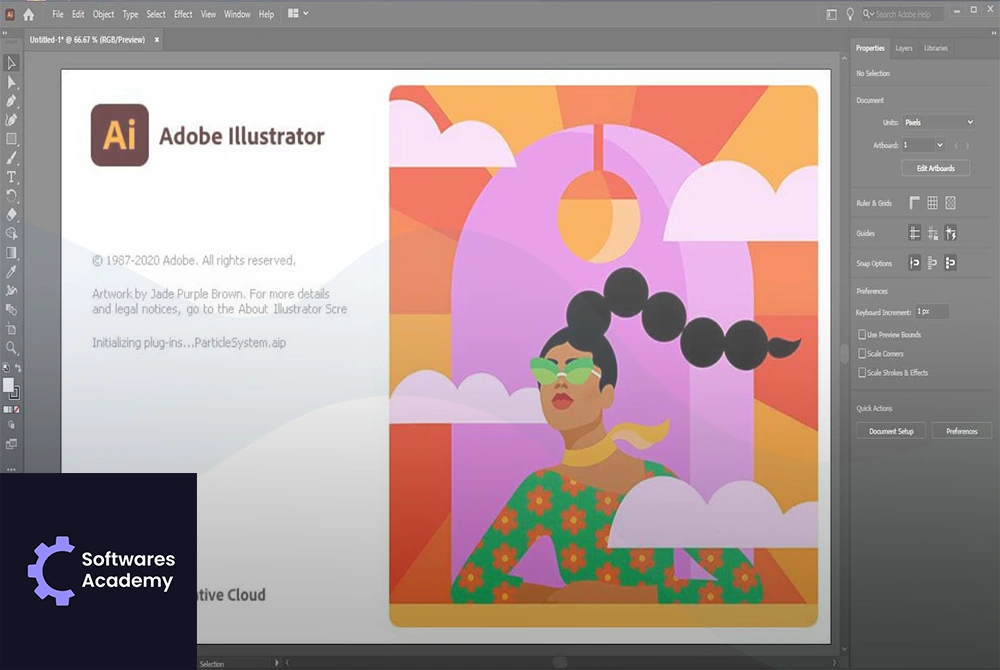Open the Window menu
The width and height of the screenshot is (1000, 670).
click(x=237, y=14)
